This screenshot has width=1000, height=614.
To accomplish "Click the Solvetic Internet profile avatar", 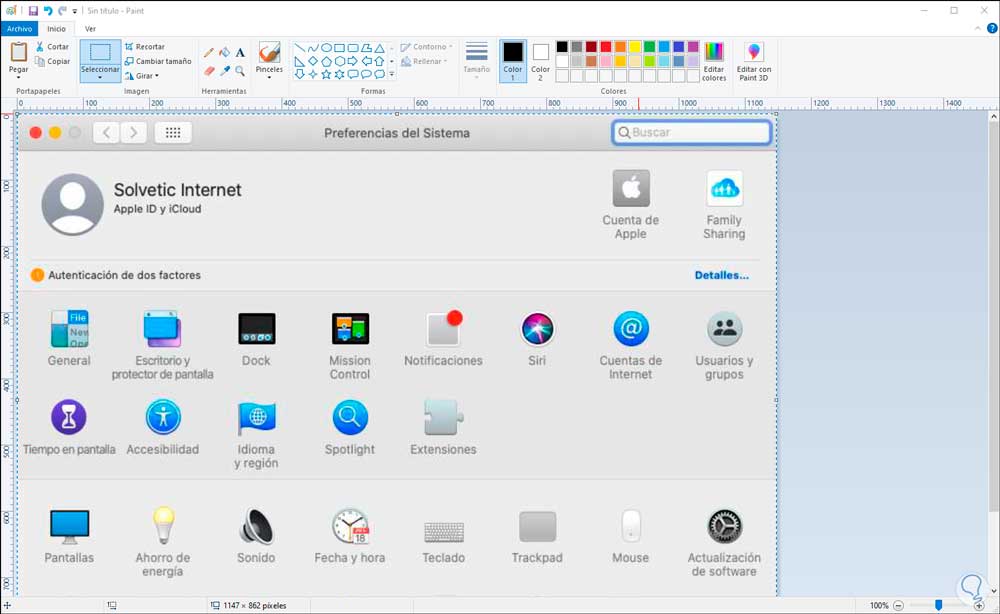I will coord(73,205).
